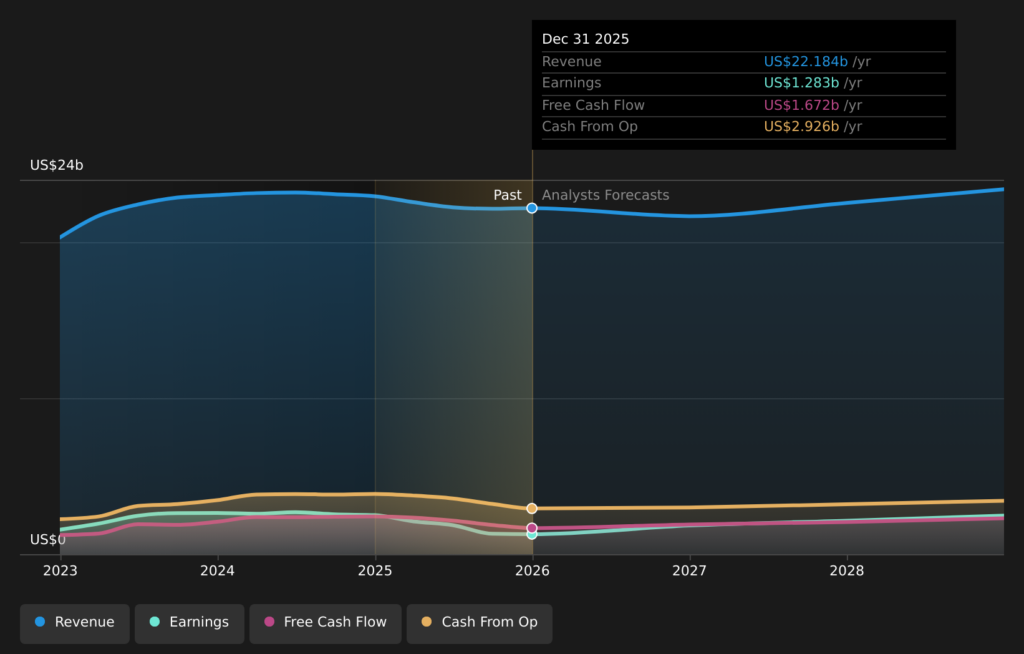
Task: Click the Analysts Forecasts label
Action: (x=605, y=195)
